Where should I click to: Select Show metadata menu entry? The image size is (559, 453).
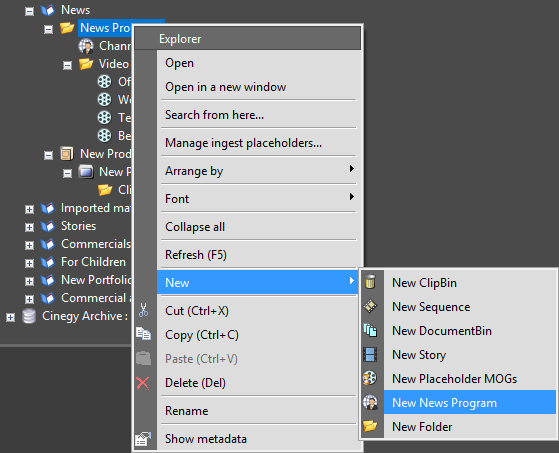tap(258, 439)
